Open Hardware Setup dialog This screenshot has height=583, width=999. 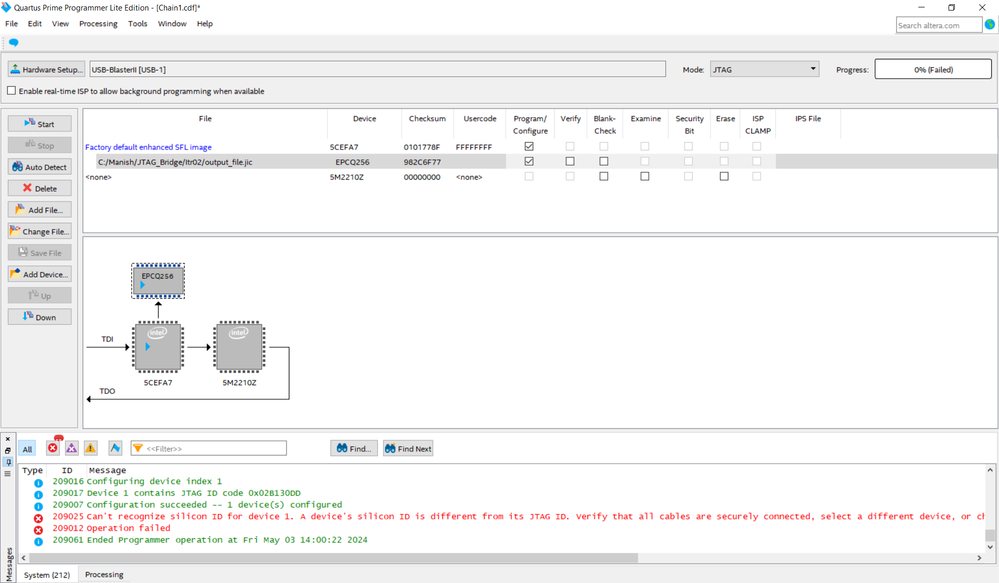tap(47, 69)
